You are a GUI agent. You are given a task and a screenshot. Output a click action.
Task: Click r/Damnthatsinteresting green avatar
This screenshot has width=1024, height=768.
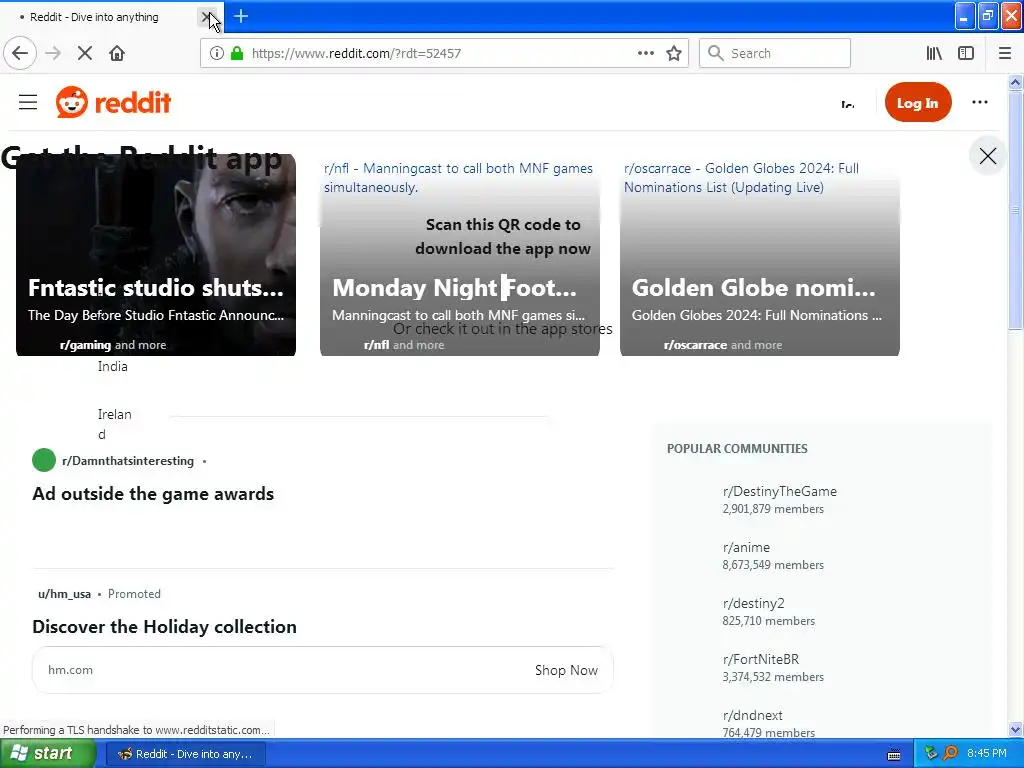(x=44, y=460)
